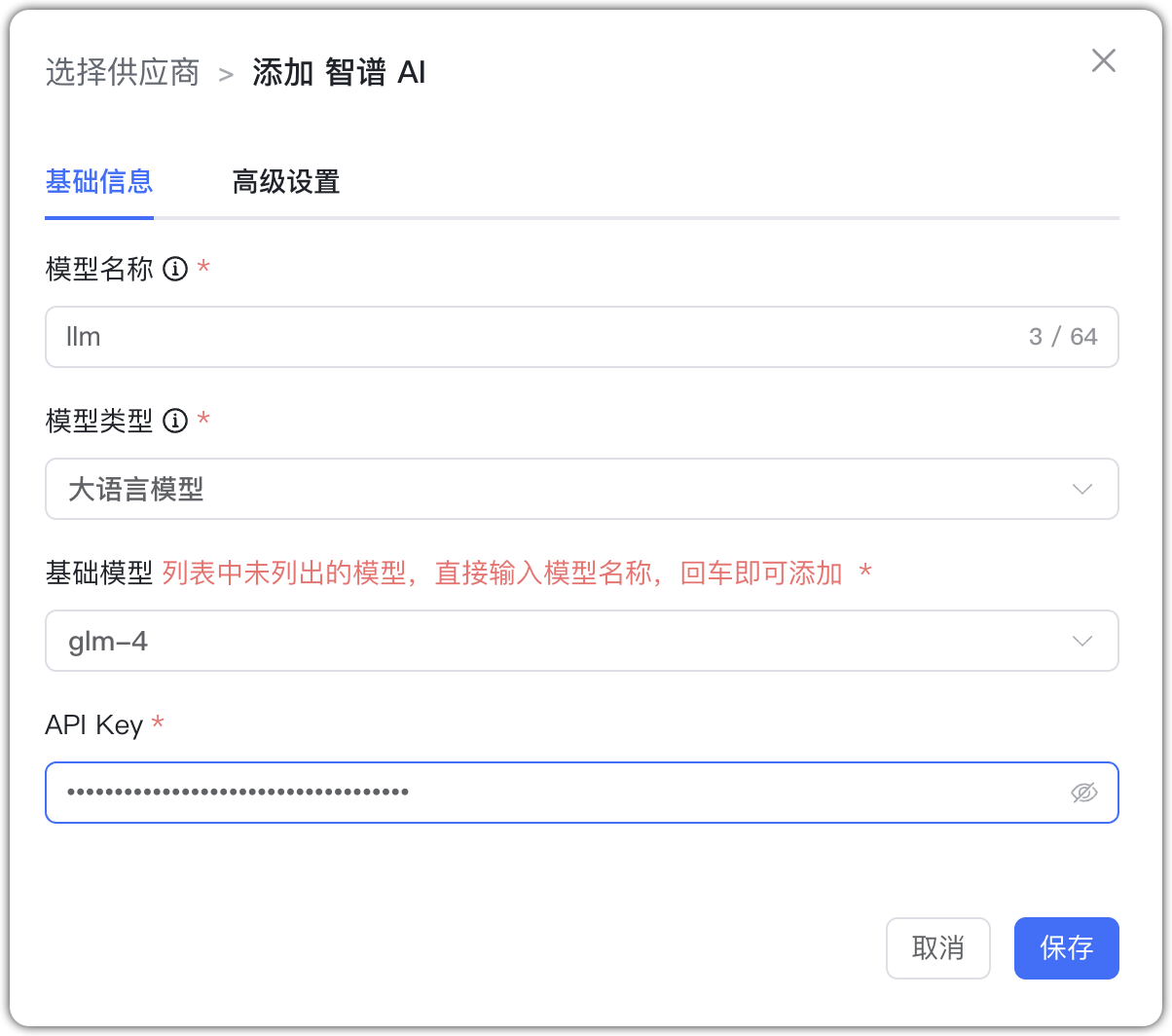Click the 取消 button
This screenshot has height=1036, width=1172.
click(937, 947)
